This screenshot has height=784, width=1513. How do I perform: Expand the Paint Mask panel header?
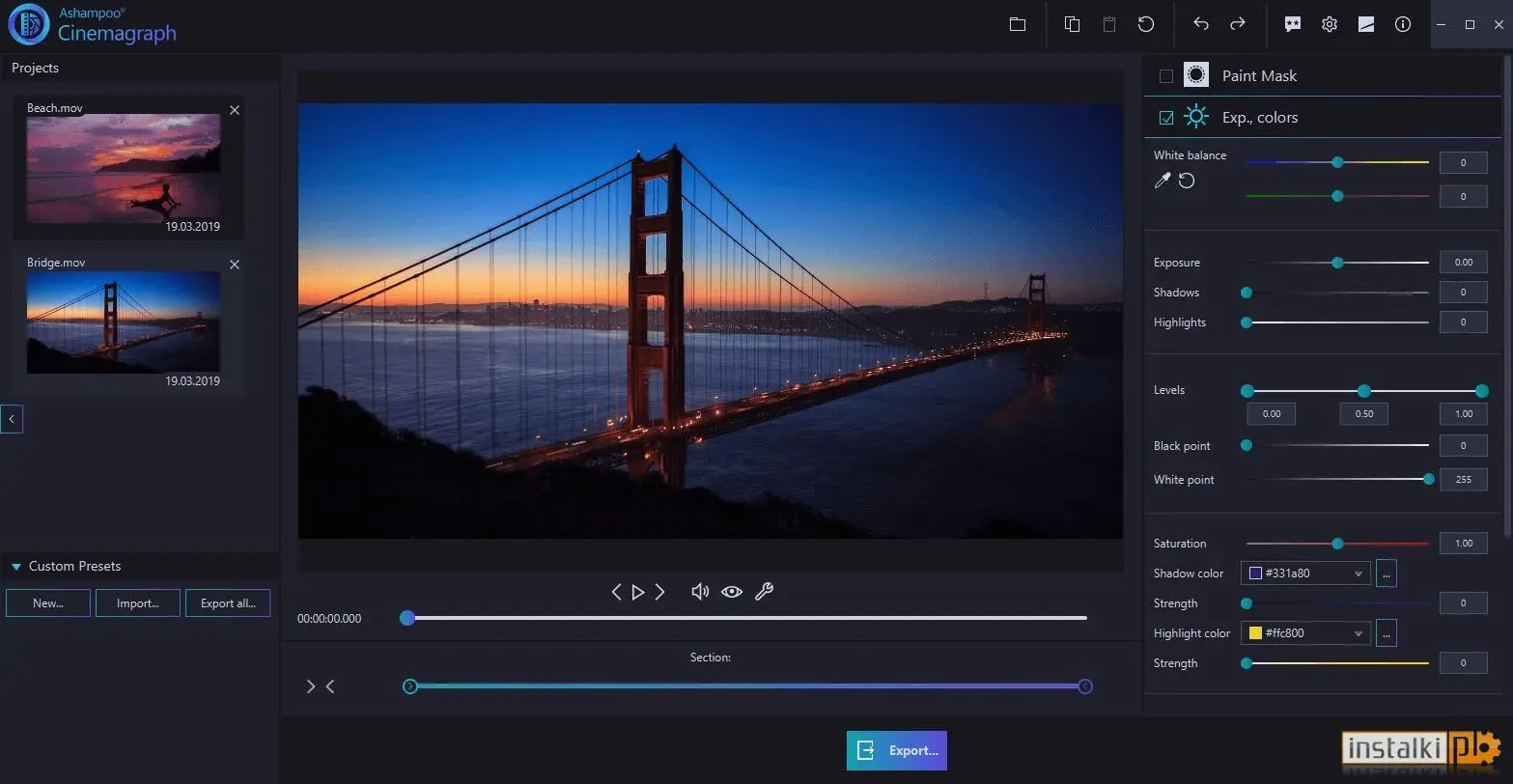coord(1323,75)
